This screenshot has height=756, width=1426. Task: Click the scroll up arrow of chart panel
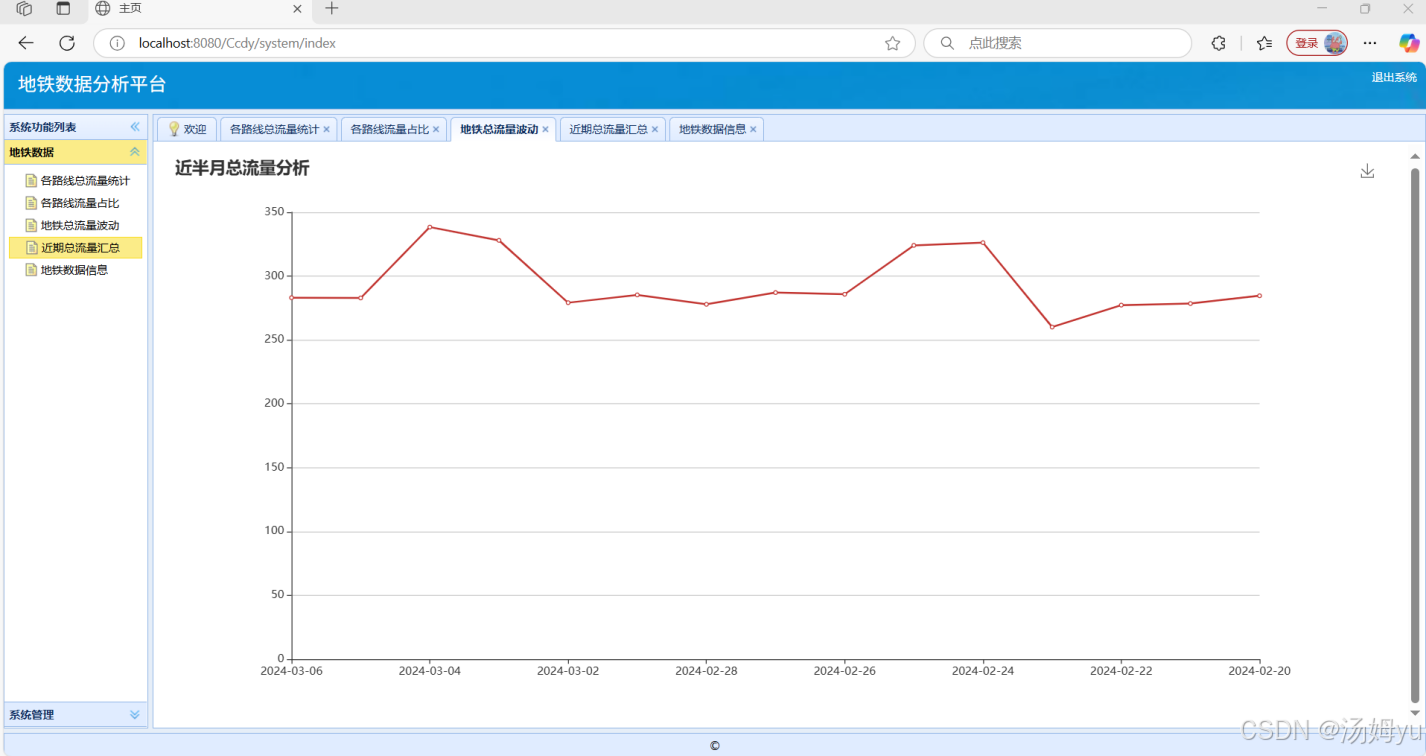1415,156
